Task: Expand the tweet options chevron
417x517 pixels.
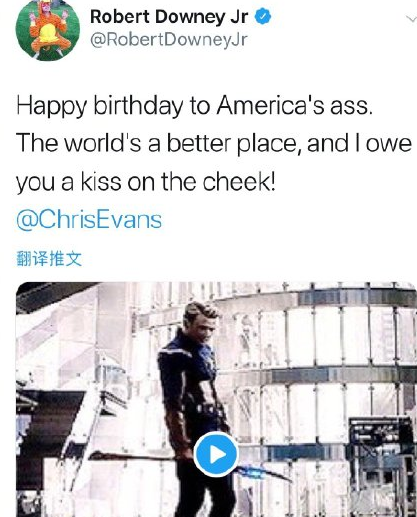Action: (x=411, y=19)
